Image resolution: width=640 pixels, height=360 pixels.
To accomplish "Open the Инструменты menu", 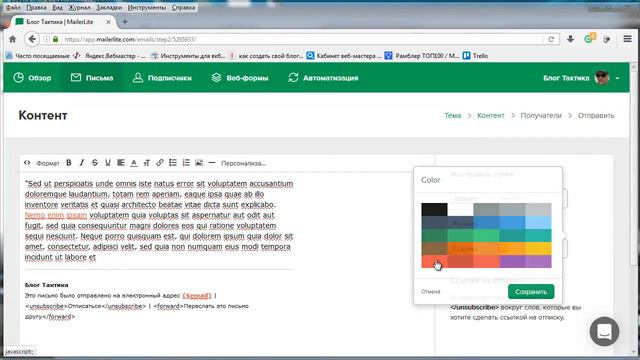I will click(x=147, y=7).
